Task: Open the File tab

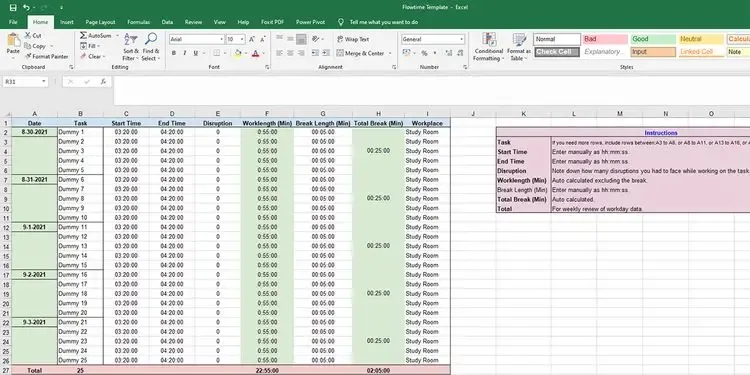Action: pos(13,22)
